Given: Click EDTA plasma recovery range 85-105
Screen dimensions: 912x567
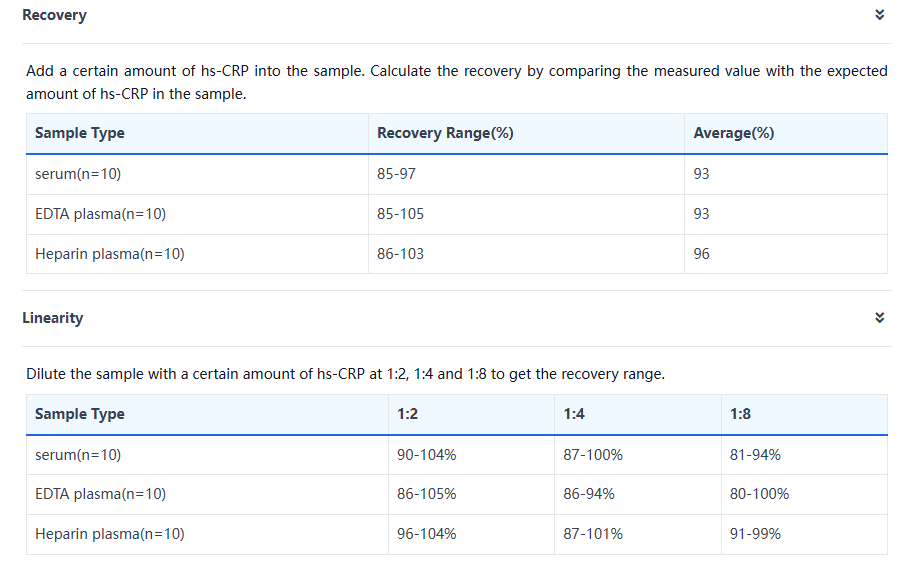Looking at the screenshot, I should pyautogui.click(x=400, y=214).
